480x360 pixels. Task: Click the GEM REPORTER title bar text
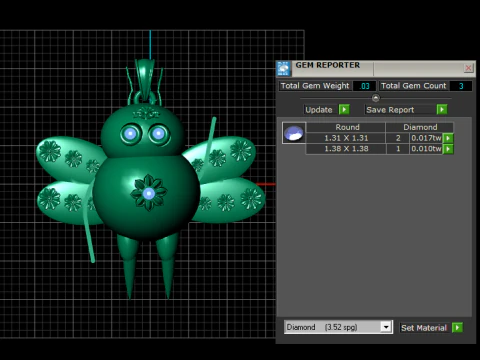(328, 65)
